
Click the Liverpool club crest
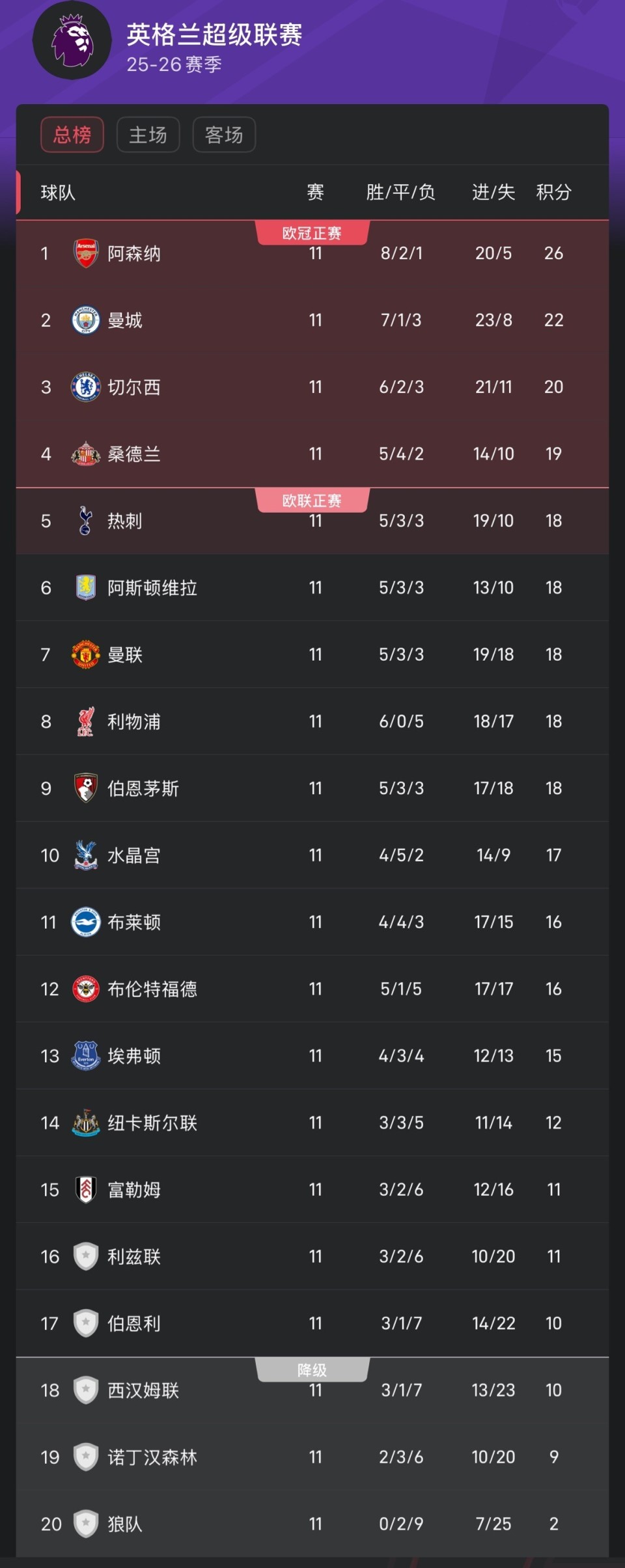point(85,722)
